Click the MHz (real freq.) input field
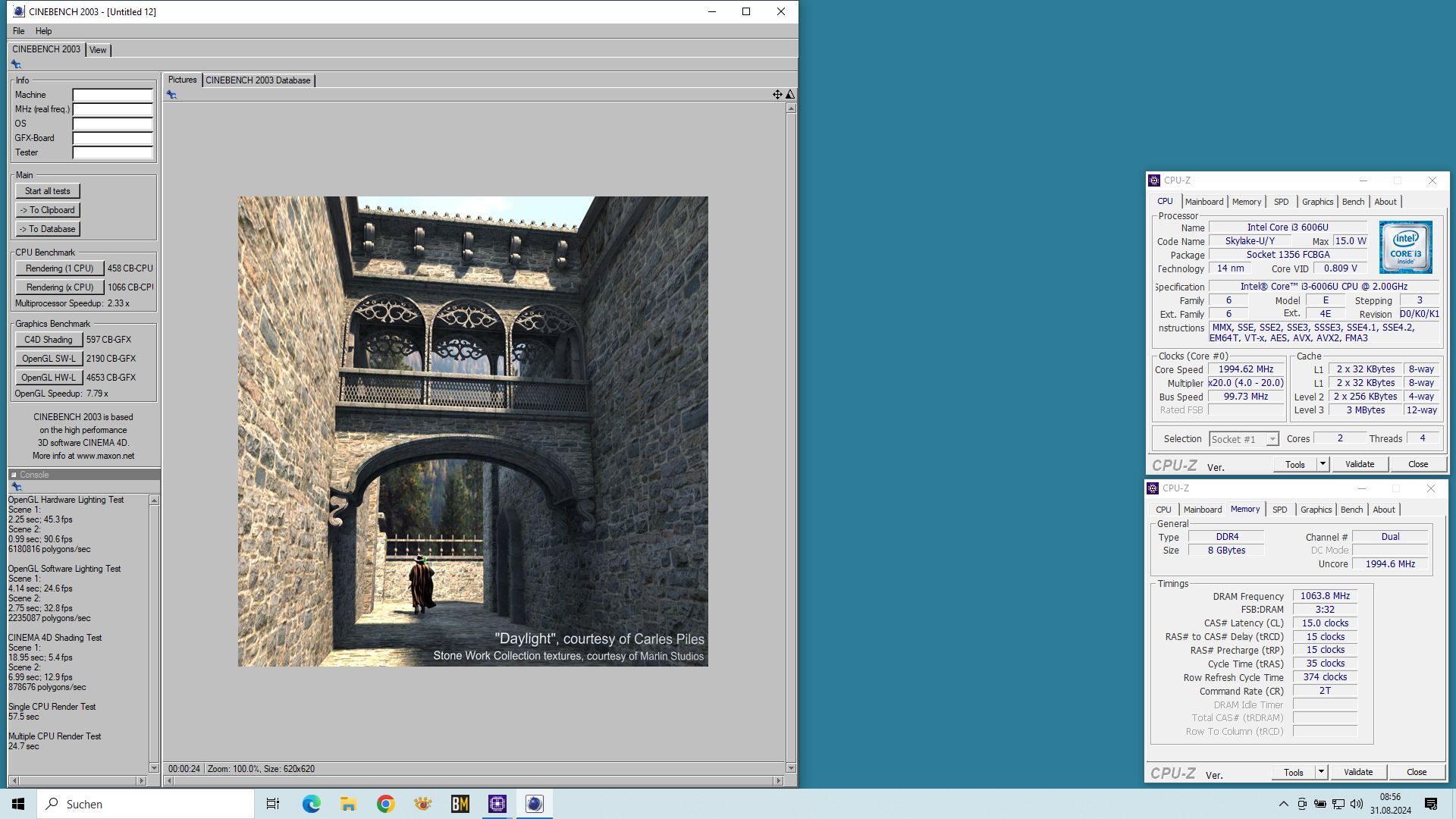The image size is (1456, 819). [x=112, y=109]
